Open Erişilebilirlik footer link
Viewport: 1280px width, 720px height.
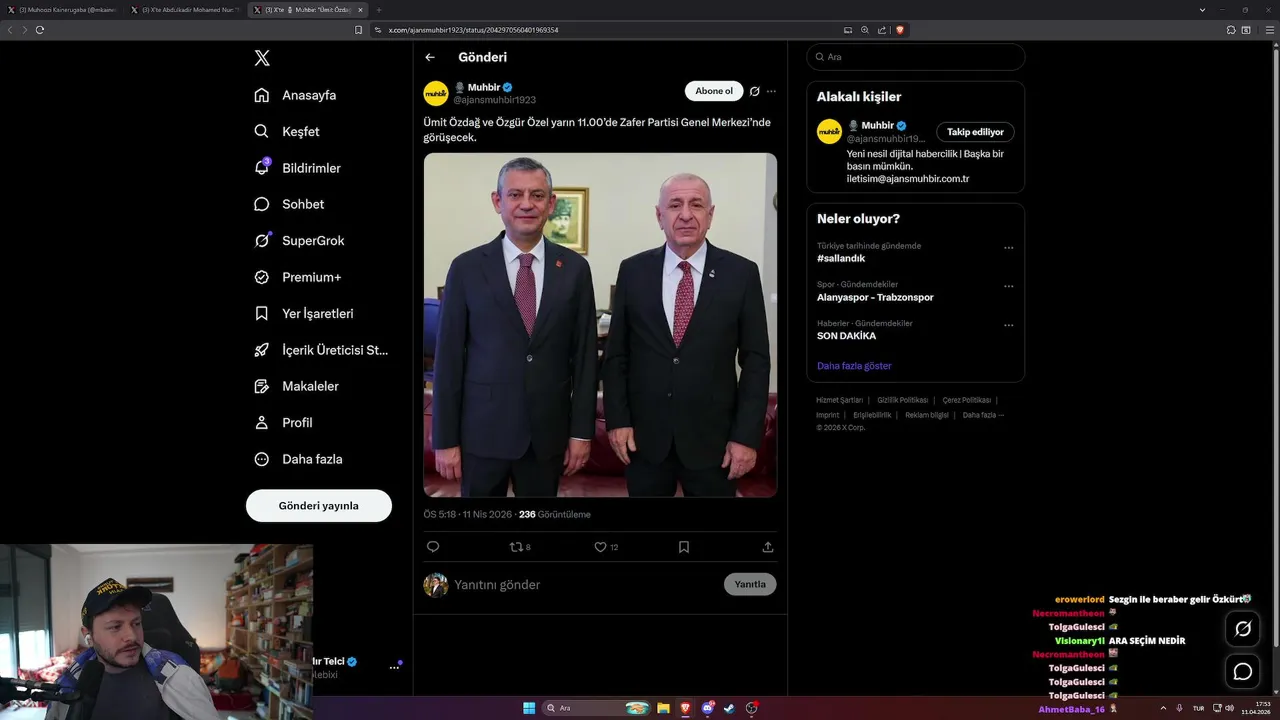coord(872,415)
